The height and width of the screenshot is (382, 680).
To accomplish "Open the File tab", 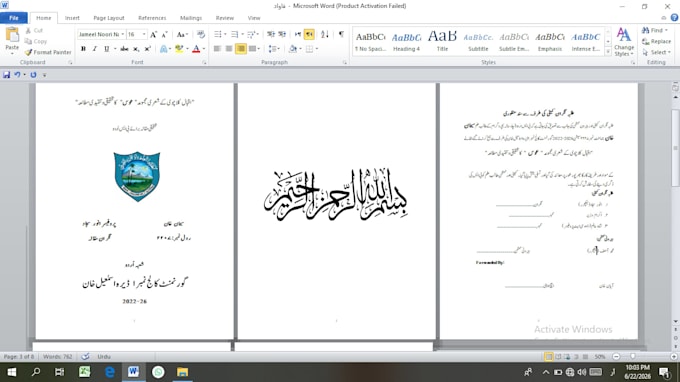I will pyautogui.click(x=14, y=18).
